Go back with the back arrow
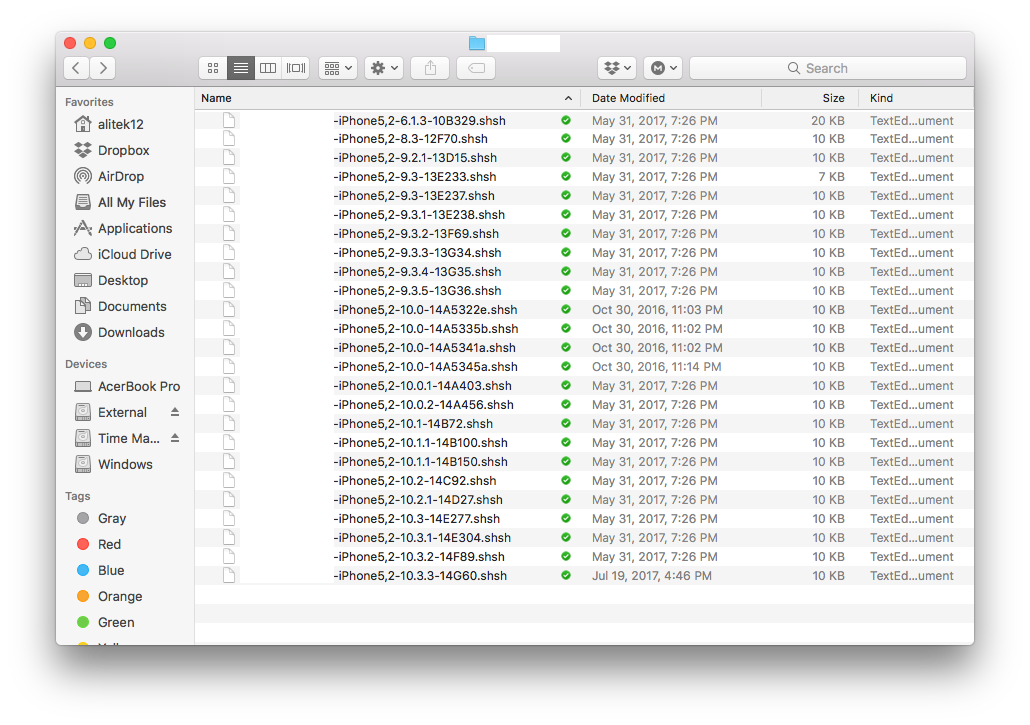This screenshot has width=1030, height=725. (x=76, y=68)
